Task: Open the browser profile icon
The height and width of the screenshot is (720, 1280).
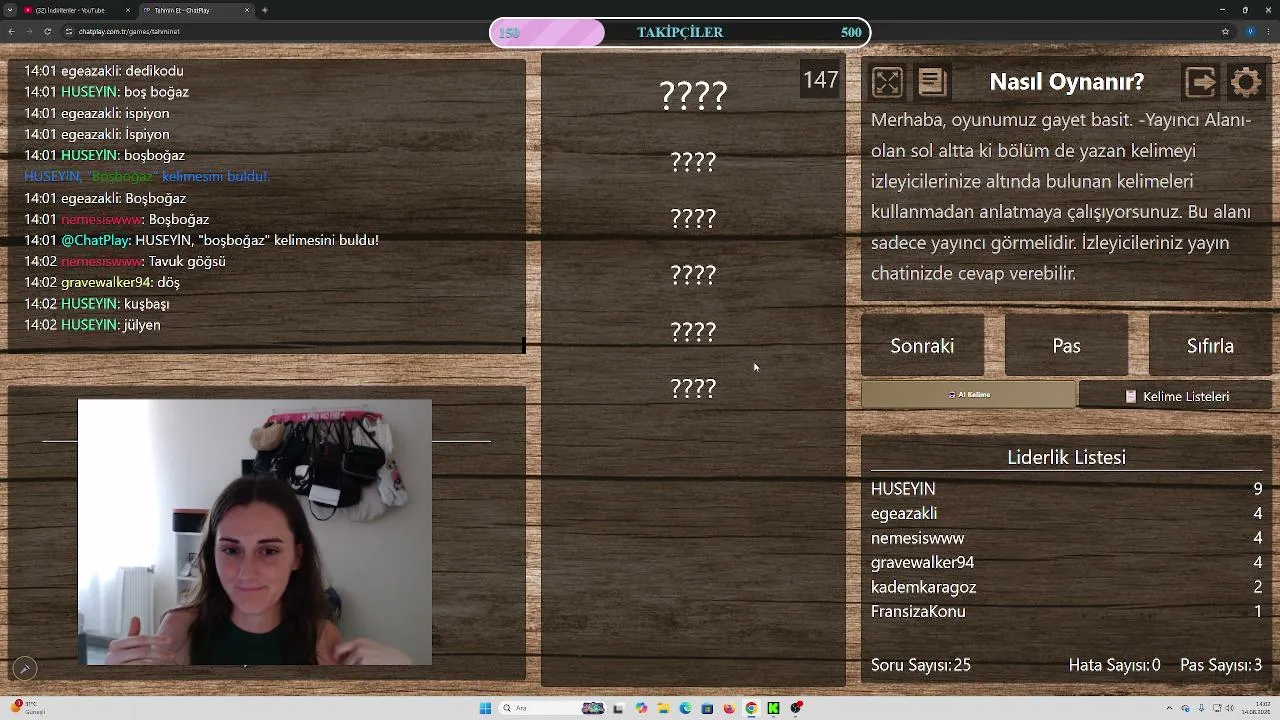Action: pos(1250,31)
